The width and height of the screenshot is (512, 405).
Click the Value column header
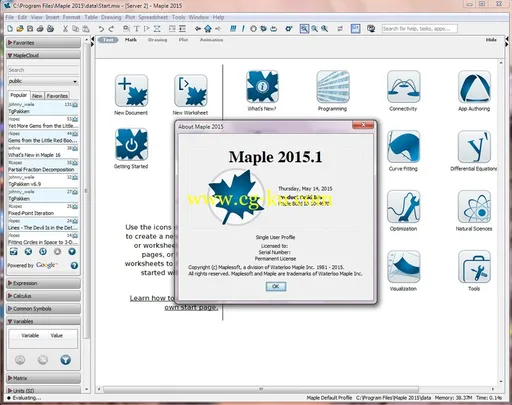point(57,335)
